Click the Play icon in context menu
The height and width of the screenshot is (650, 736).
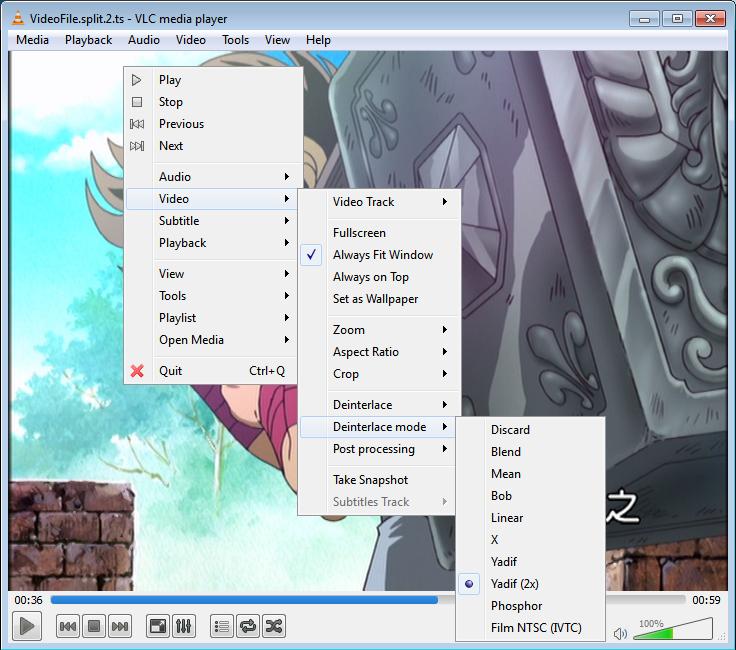point(137,80)
